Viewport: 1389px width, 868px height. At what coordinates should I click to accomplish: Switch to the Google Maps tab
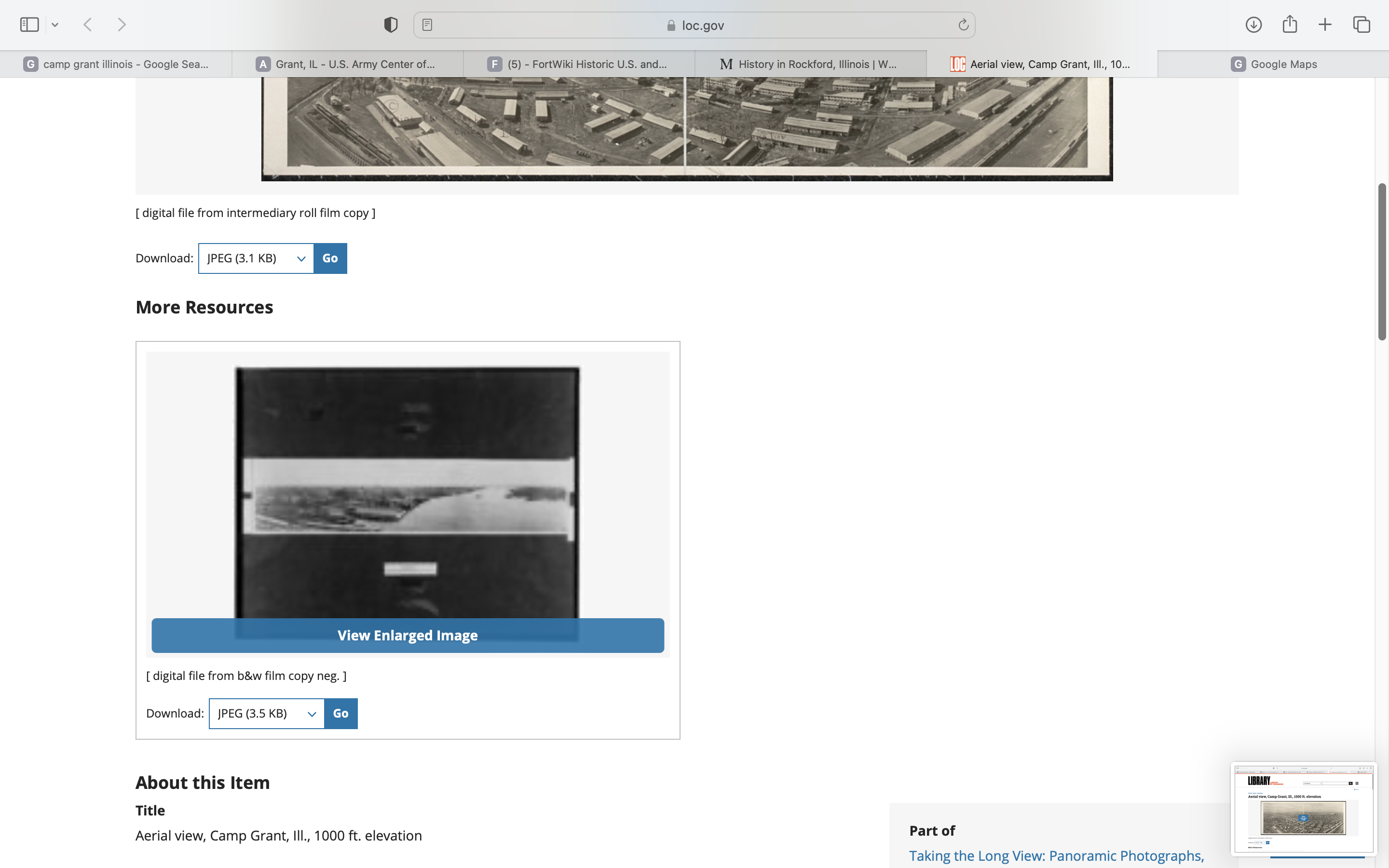[1273, 64]
